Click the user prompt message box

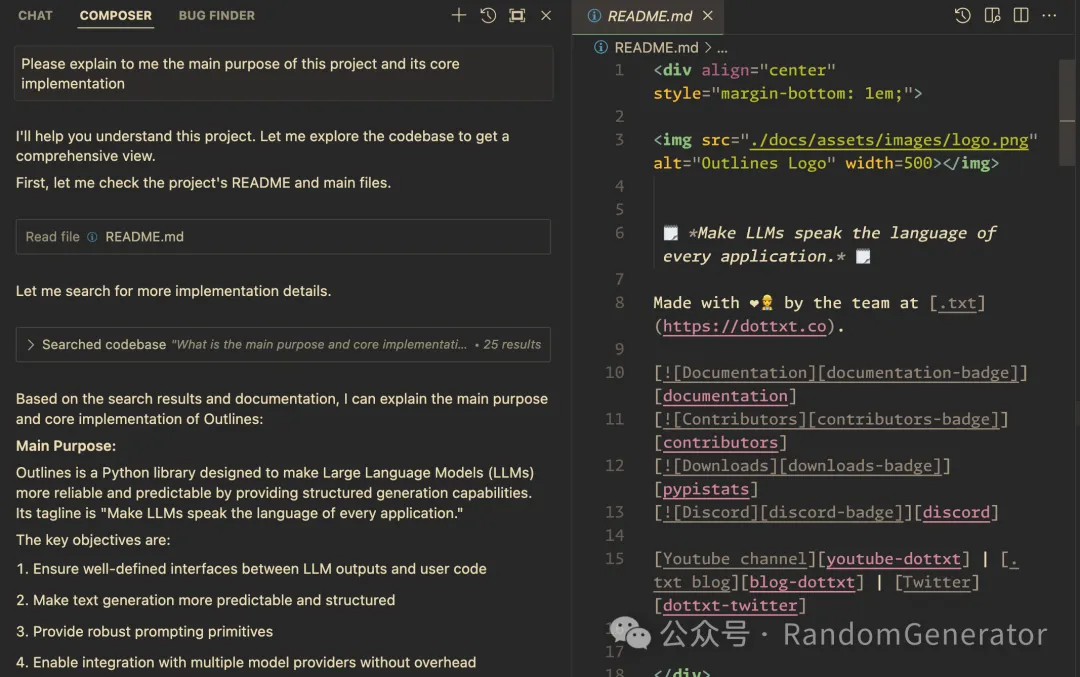[283, 74]
